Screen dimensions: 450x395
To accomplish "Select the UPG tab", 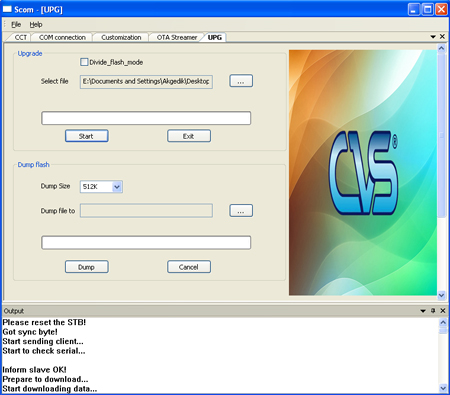I will (215, 37).
